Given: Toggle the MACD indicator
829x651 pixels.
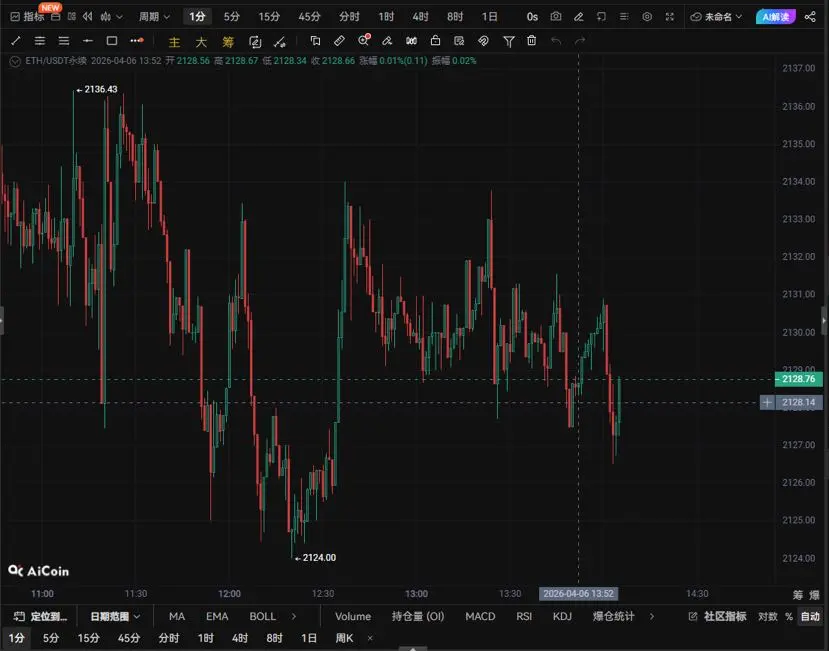Looking at the screenshot, I should (480, 616).
